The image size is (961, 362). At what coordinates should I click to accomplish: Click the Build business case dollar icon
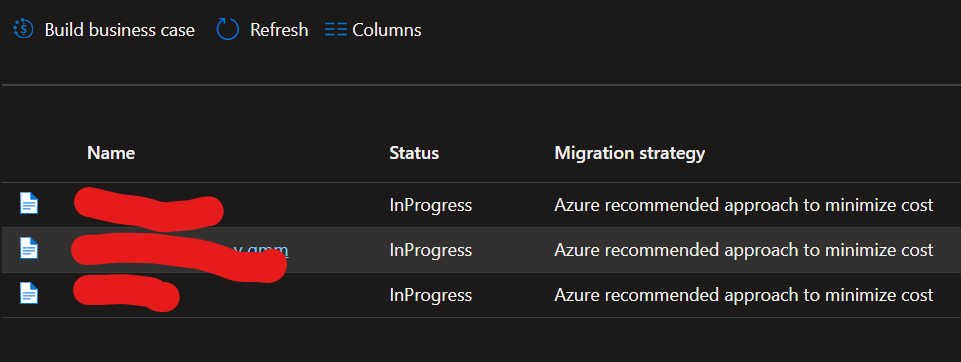23,29
